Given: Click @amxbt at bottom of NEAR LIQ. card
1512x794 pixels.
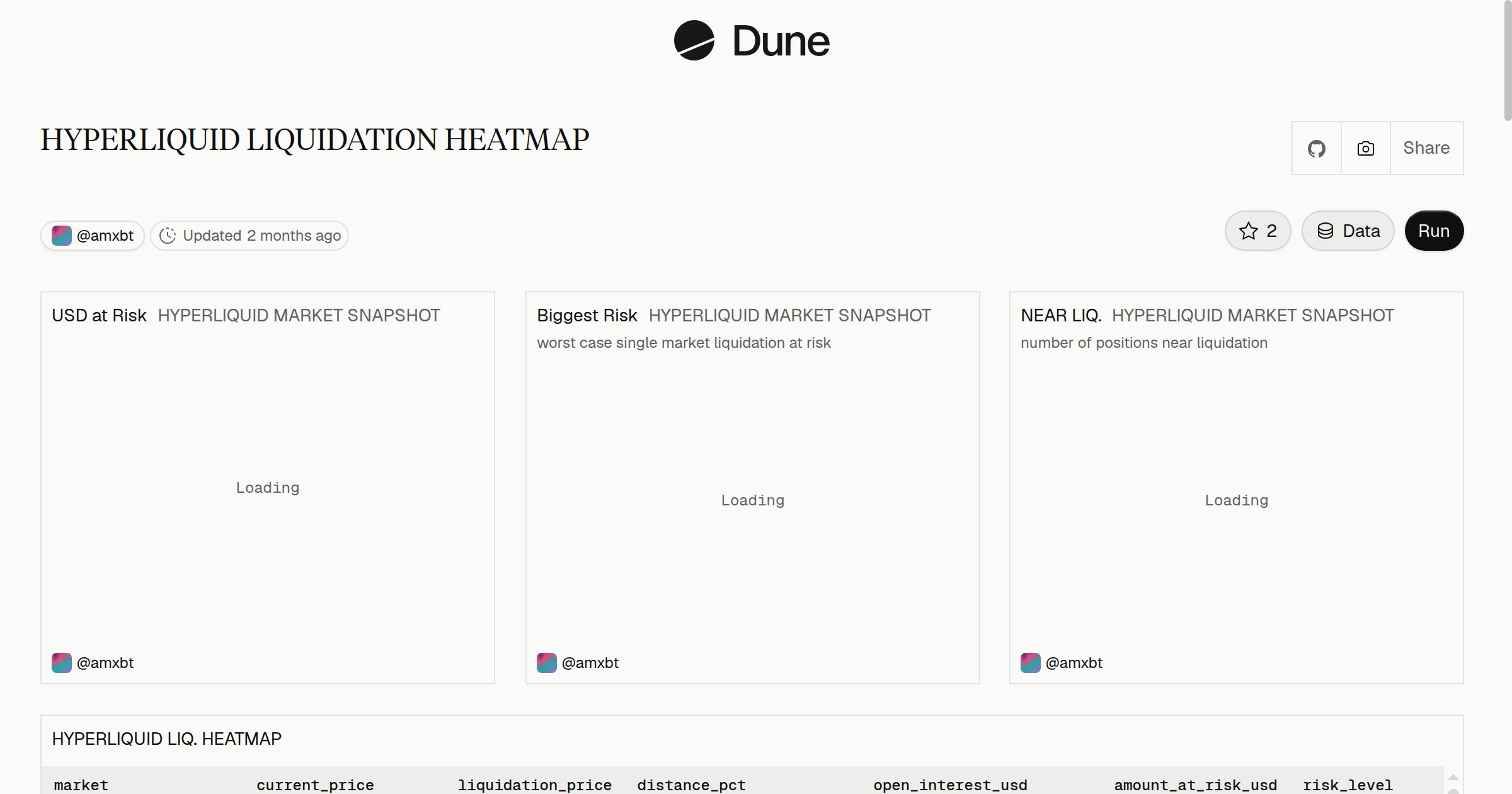Looking at the screenshot, I should pos(1074,663).
